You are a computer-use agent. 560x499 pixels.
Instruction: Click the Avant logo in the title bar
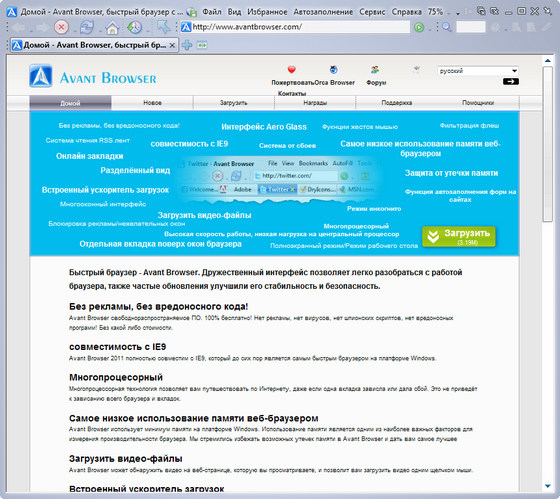point(11,12)
